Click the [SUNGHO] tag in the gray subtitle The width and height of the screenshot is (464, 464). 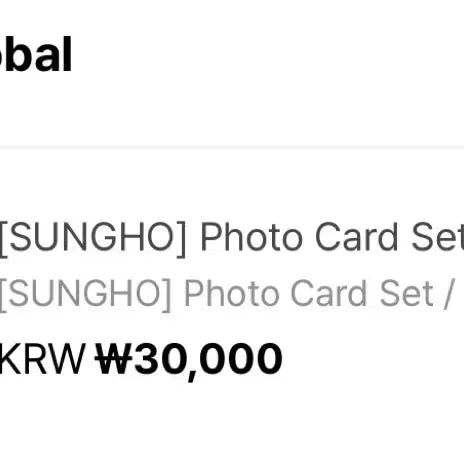pos(86,294)
